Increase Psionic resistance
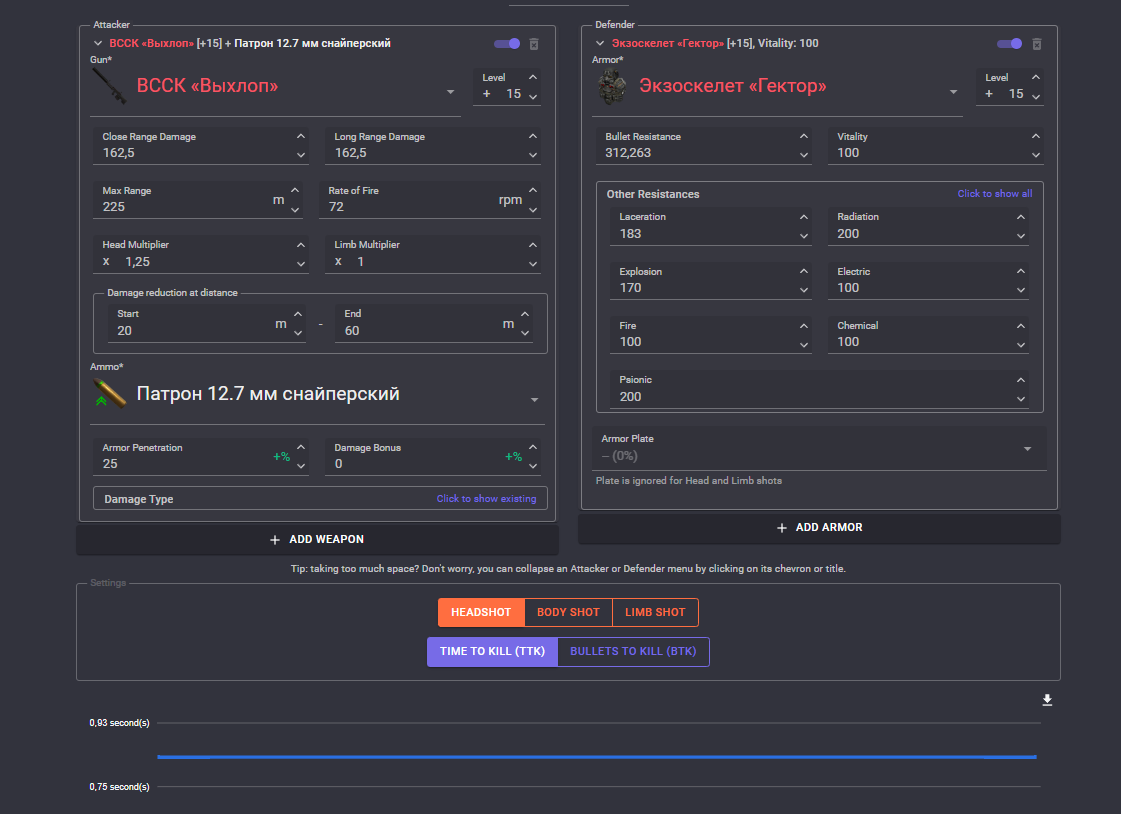 coord(1021,379)
